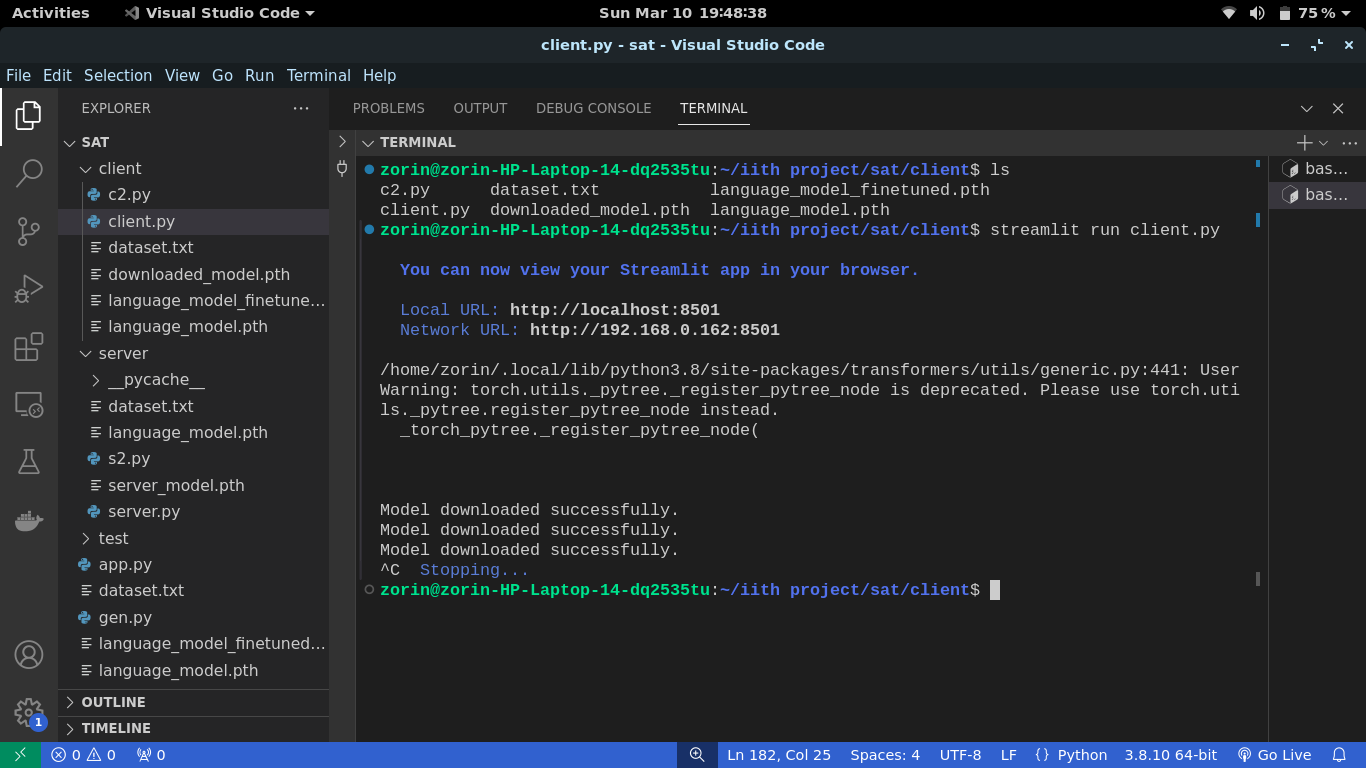This screenshot has width=1366, height=768.
Task: Click Explorer more actions ellipsis
Action: (301, 108)
